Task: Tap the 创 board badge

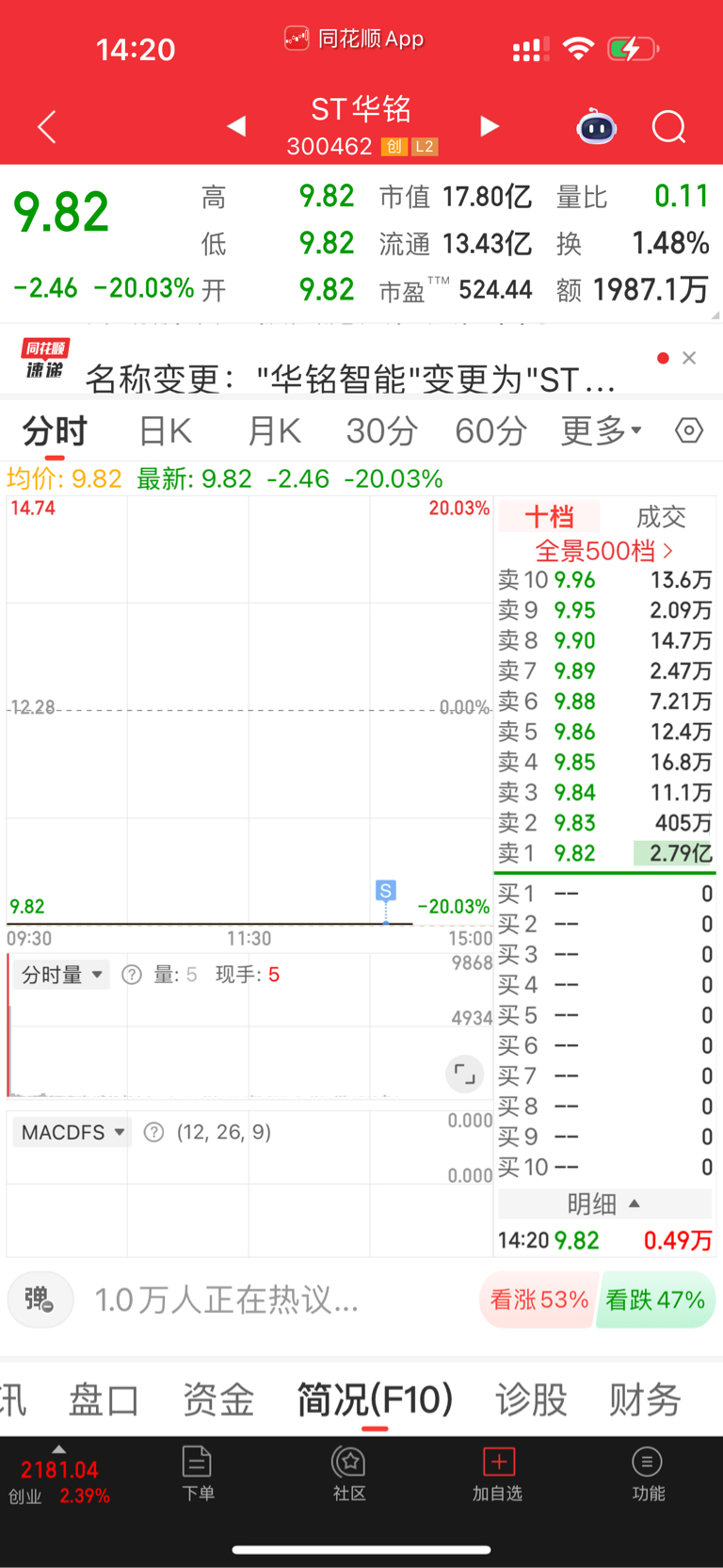Action: (x=394, y=147)
